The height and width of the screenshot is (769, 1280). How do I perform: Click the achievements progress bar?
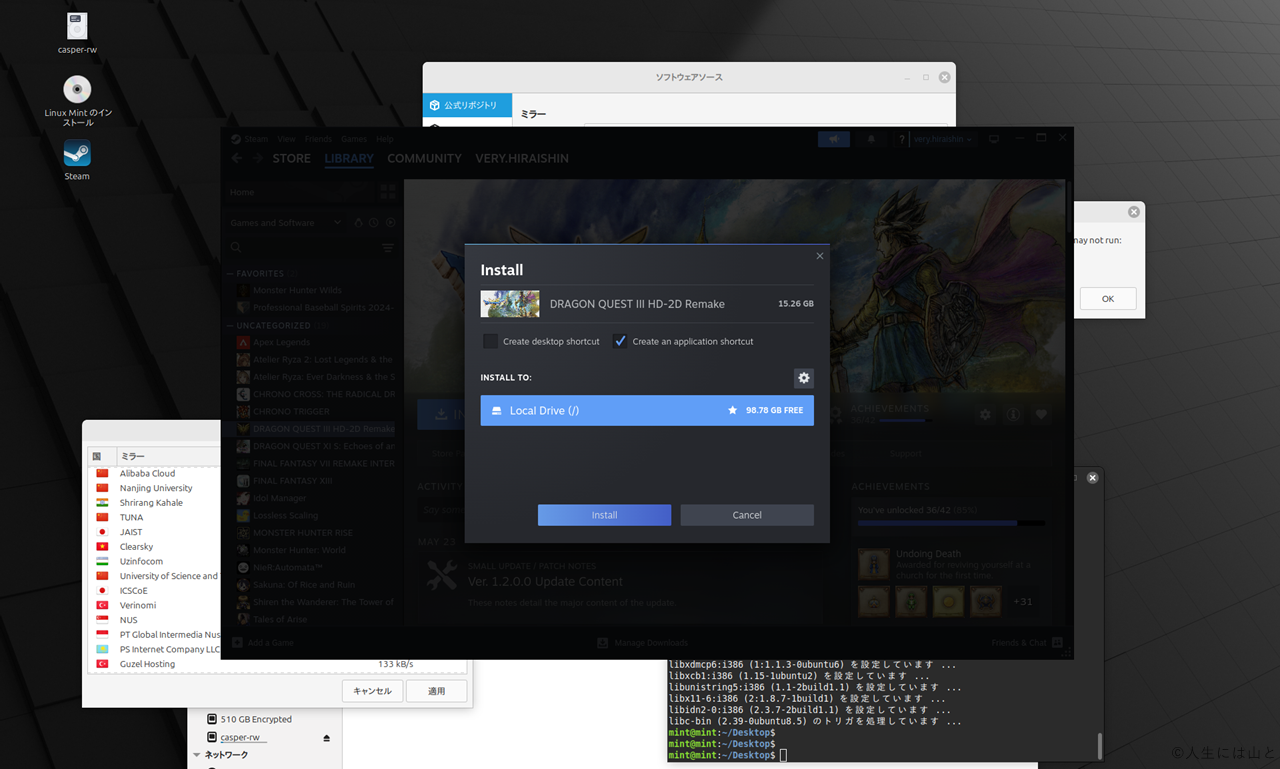[x=951, y=522]
